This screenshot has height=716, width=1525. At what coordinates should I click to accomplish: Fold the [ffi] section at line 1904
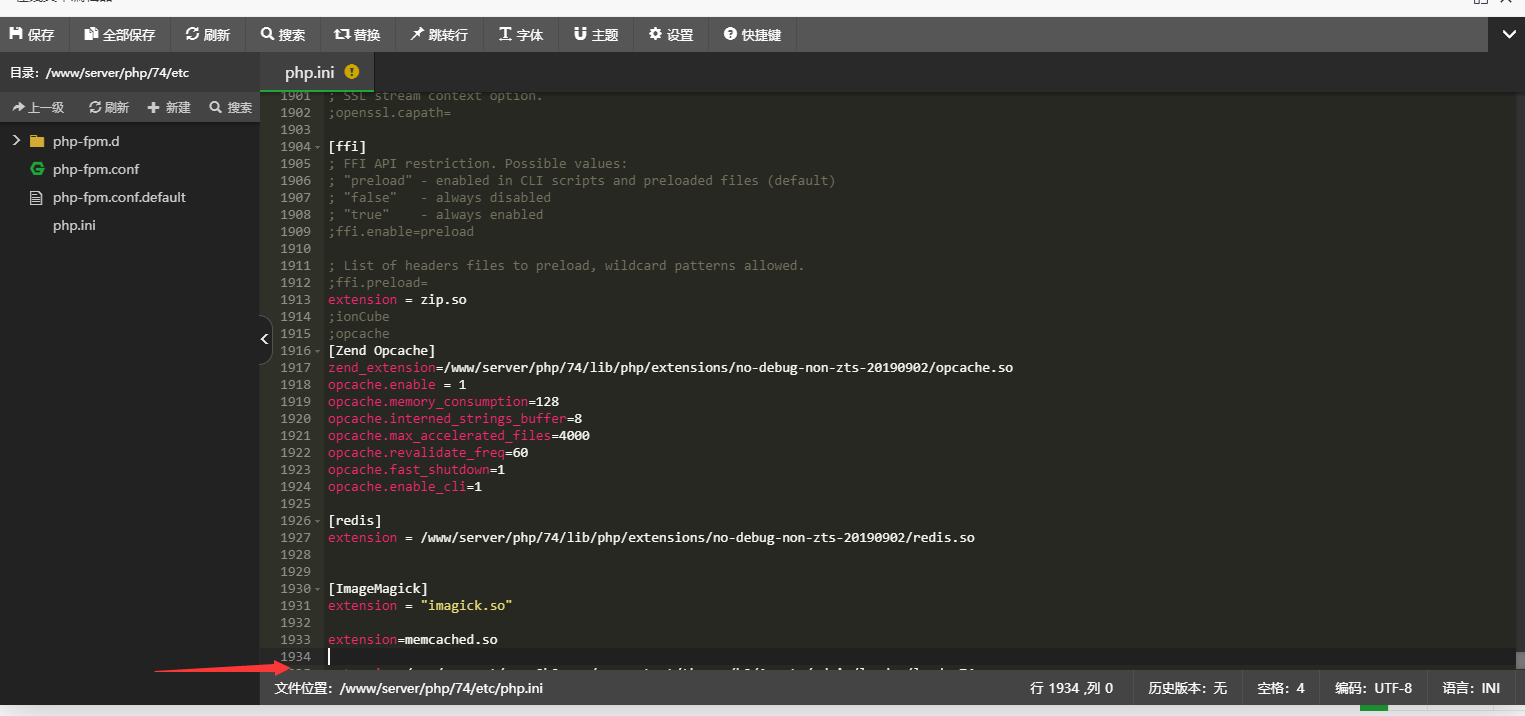[x=318, y=147]
